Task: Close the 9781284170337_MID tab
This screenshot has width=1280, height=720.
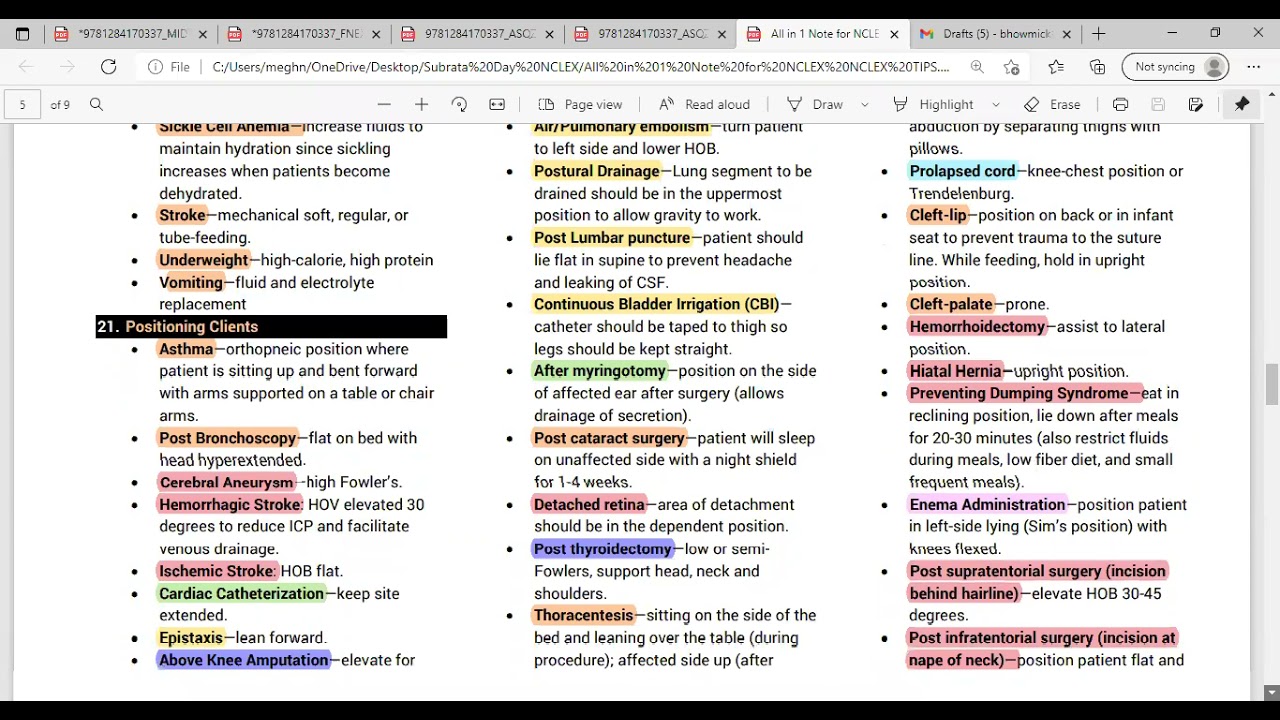Action: point(202,34)
